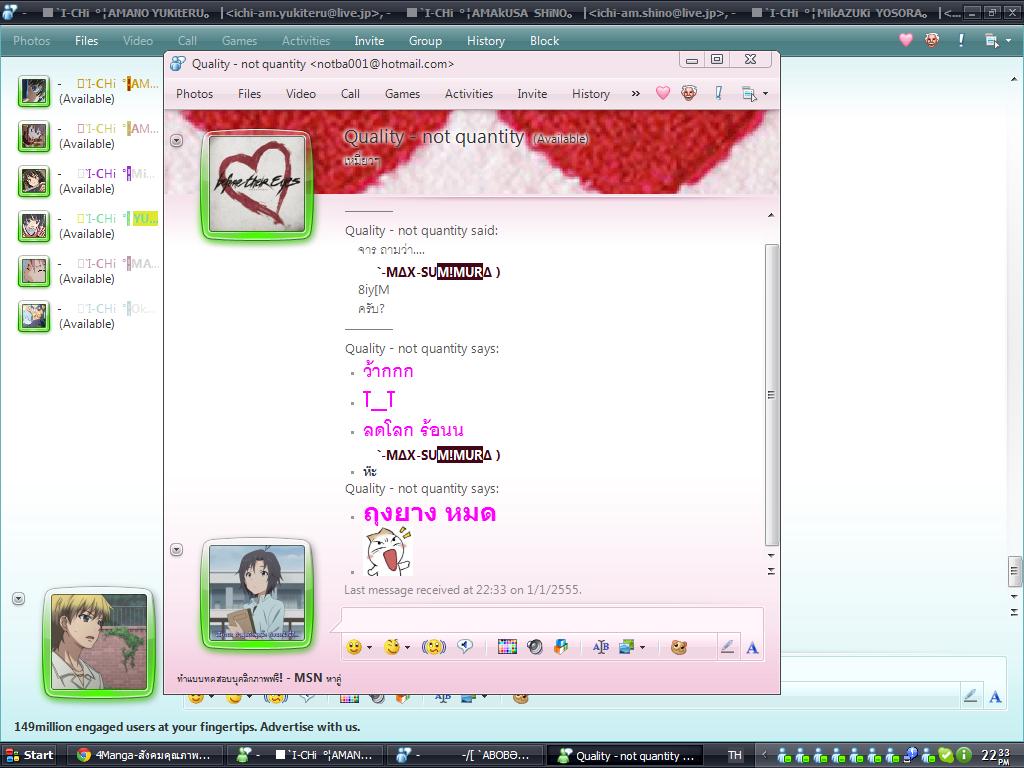Click the TH language indicator in taskbar

point(735,756)
